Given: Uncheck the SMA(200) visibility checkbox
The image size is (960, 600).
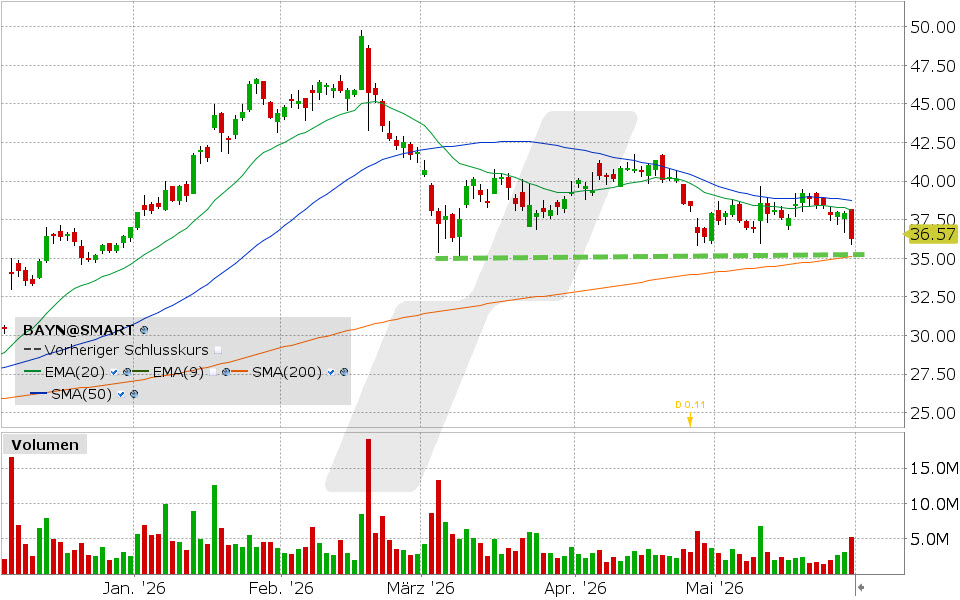Looking at the screenshot, I should (x=331, y=372).
